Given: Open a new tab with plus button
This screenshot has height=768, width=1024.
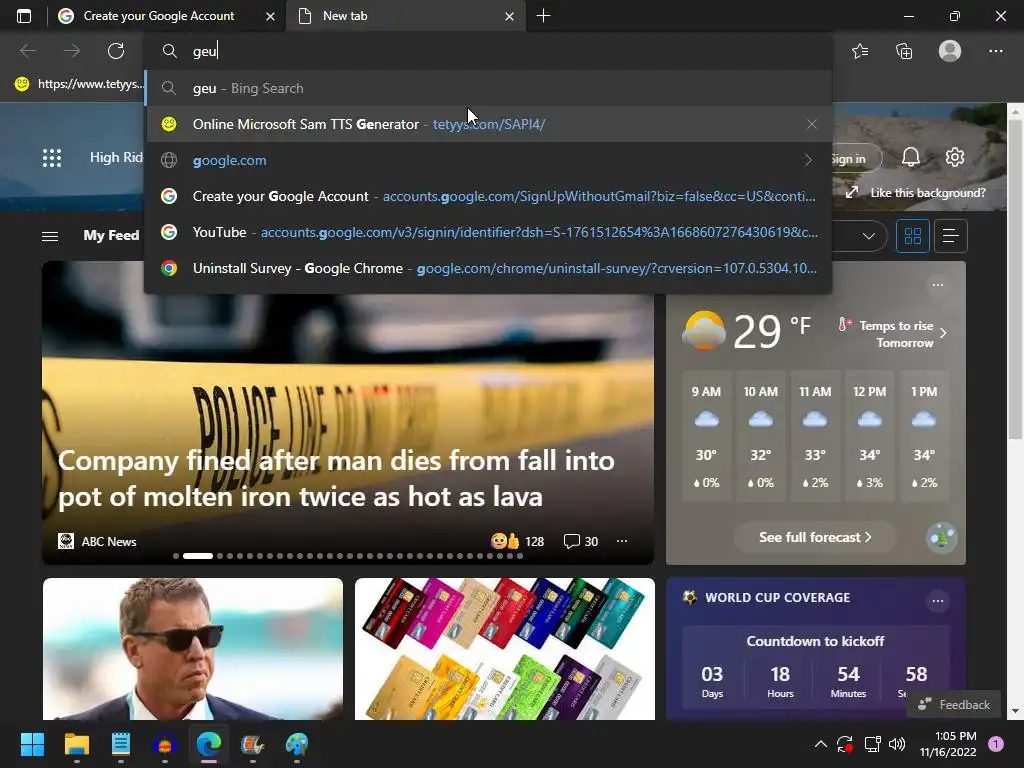Looking at the screenshot, I should pos(543,16).
